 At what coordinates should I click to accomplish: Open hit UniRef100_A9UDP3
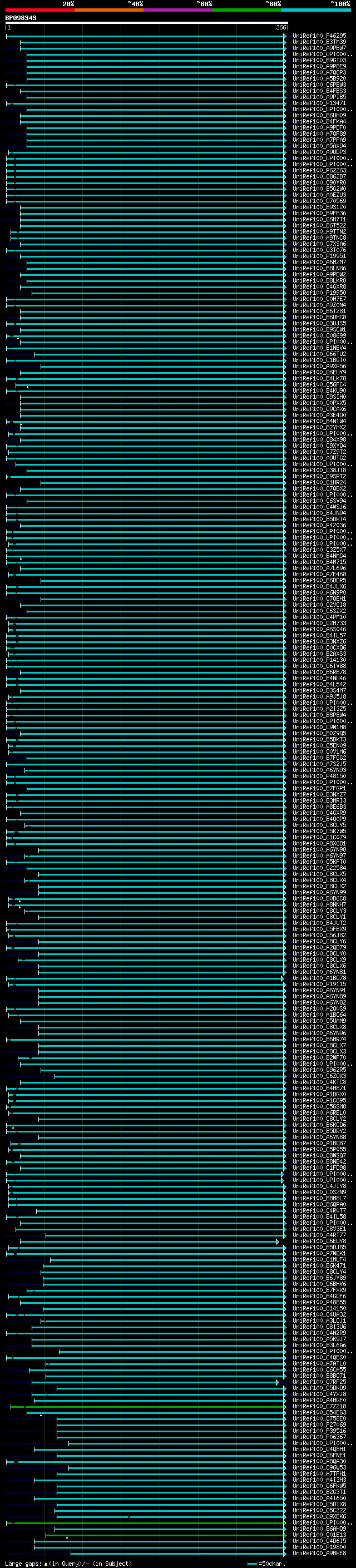pos(319,152)
